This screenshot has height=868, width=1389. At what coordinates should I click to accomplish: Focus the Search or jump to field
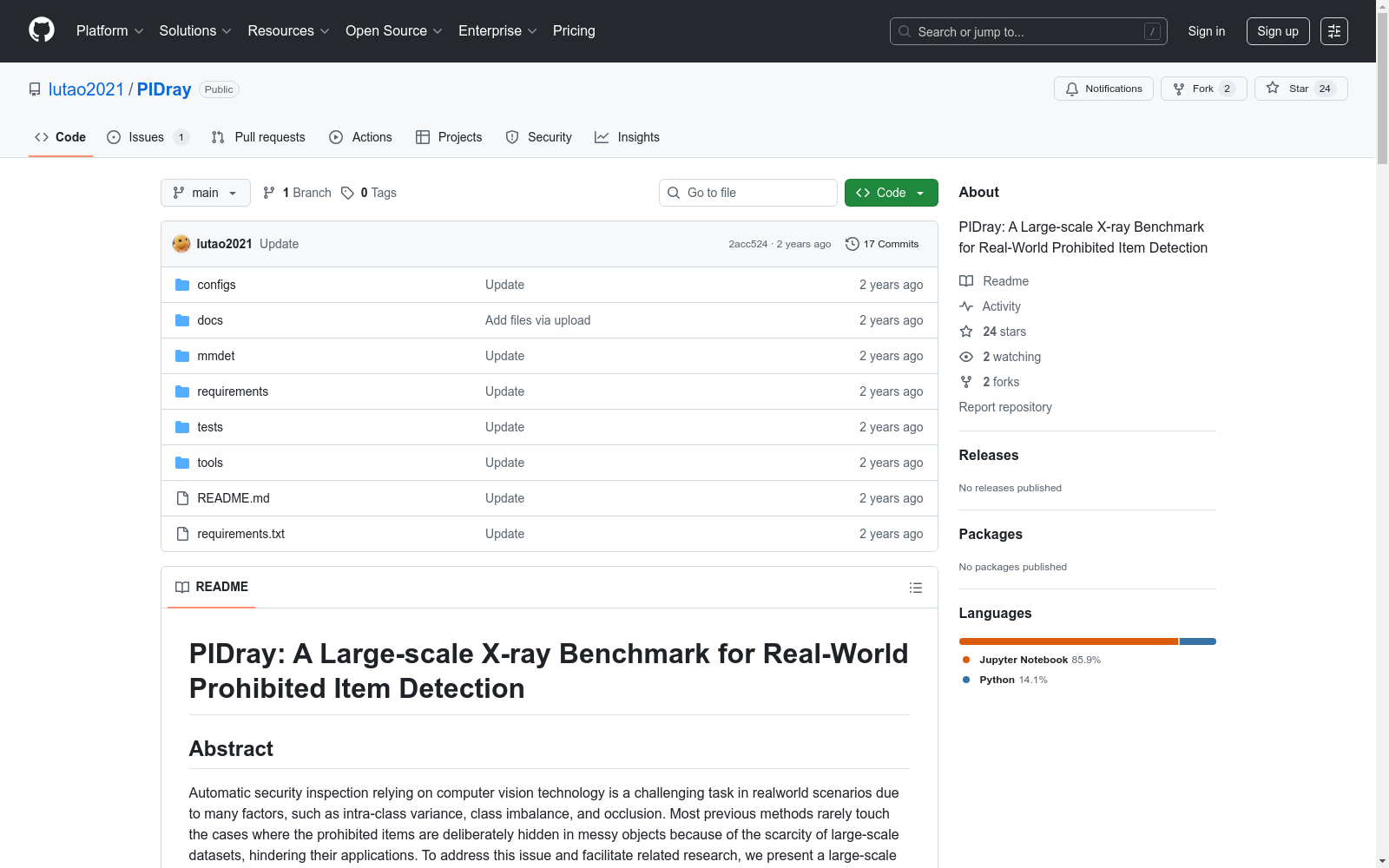(1029, 31)
